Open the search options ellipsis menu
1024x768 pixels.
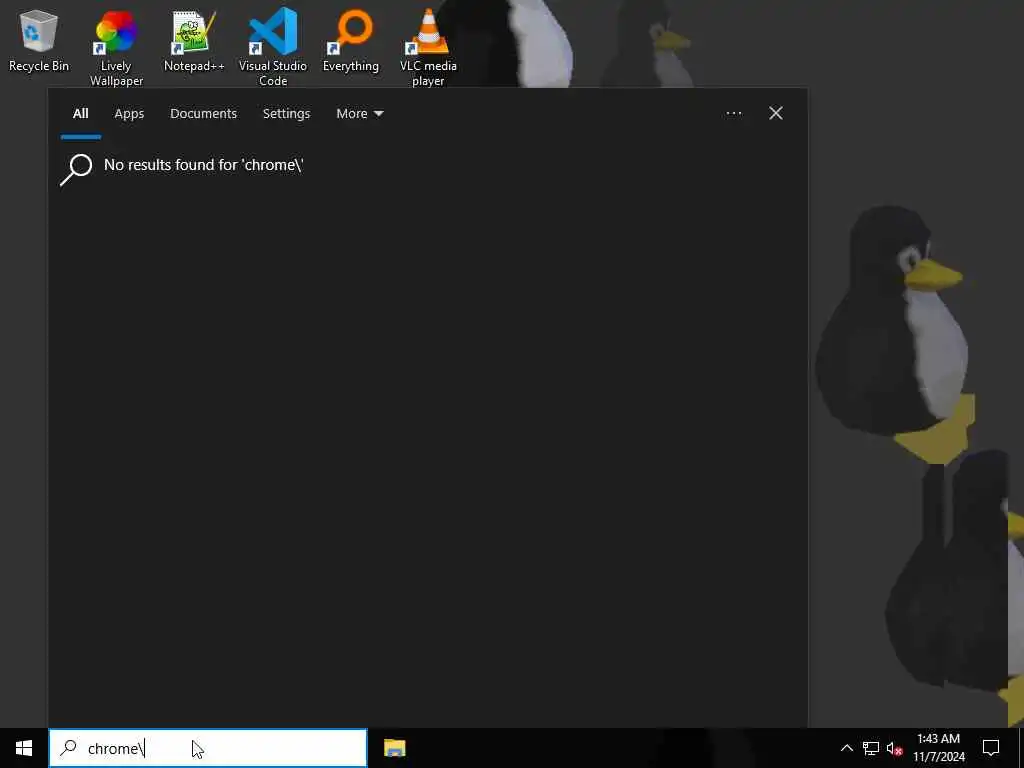pyautogui.click(x=734, y=114)
